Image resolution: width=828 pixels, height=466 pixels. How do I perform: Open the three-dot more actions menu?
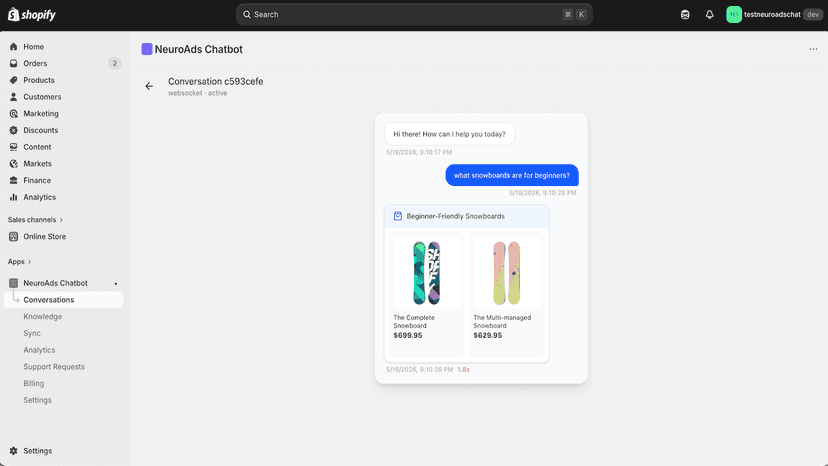click(x=813, y=49)
